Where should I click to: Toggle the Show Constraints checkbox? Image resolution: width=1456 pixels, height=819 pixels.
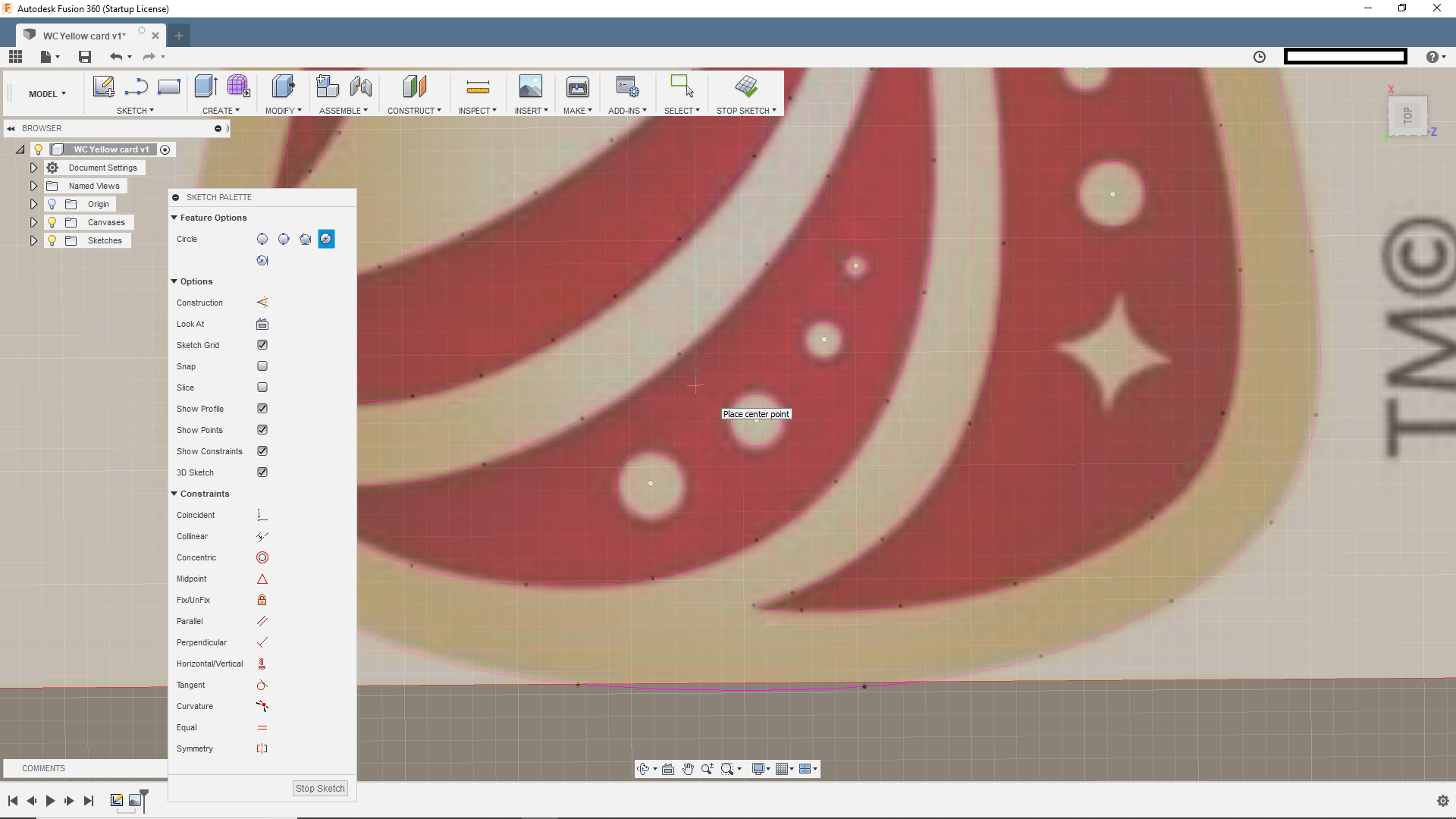click(262, 451)
